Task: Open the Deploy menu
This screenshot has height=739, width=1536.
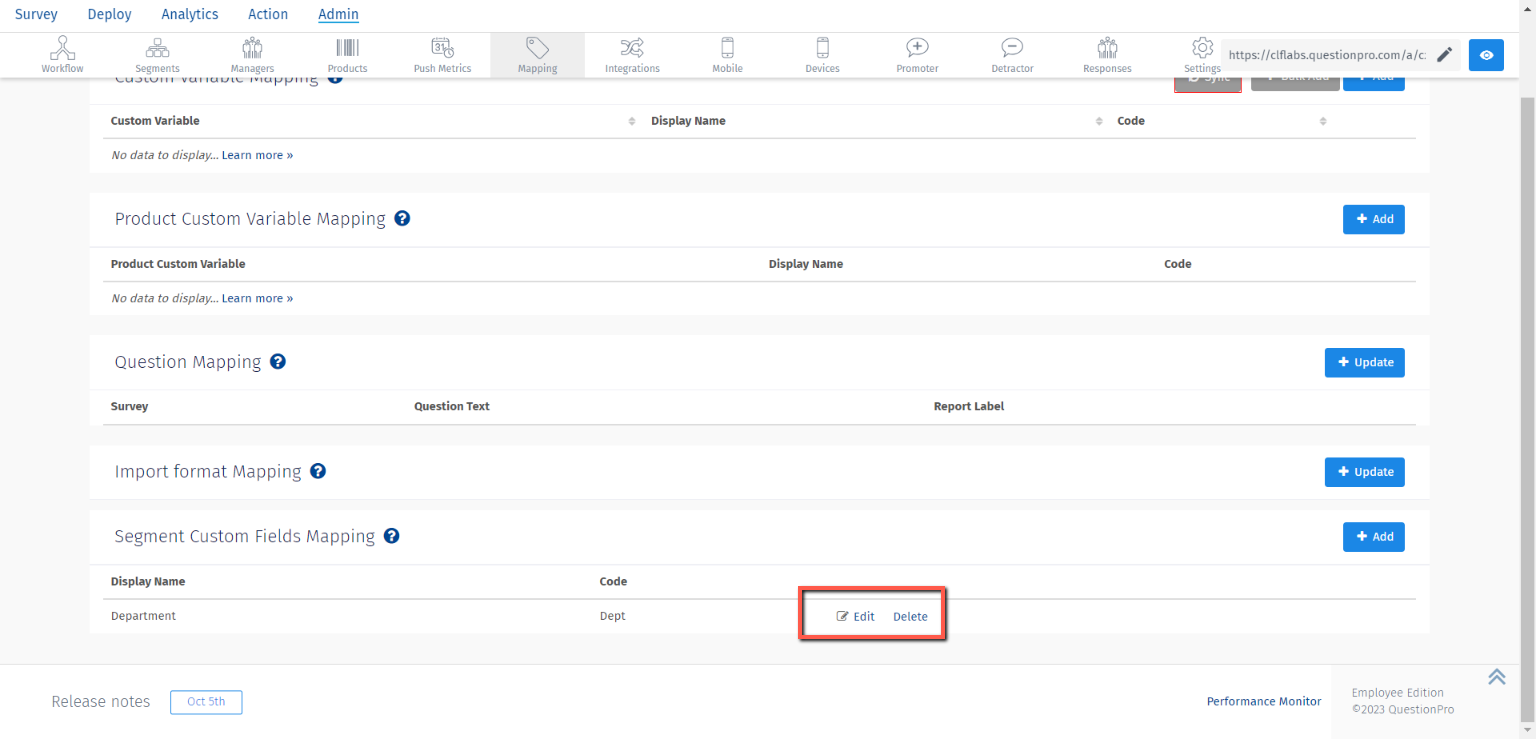Action: 109,14
